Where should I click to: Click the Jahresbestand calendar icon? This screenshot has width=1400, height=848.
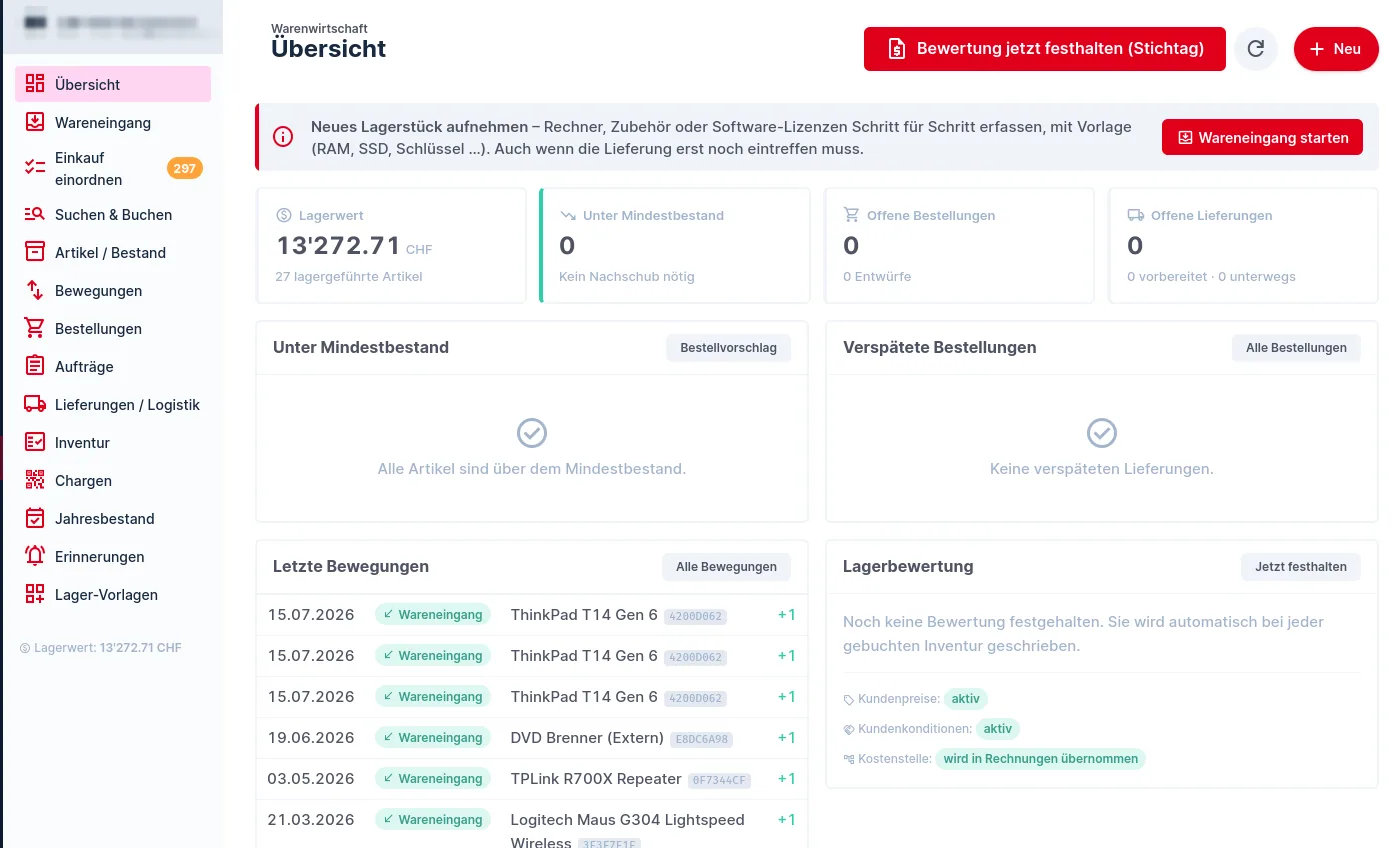pyautogui.click(x=35, y=518)
